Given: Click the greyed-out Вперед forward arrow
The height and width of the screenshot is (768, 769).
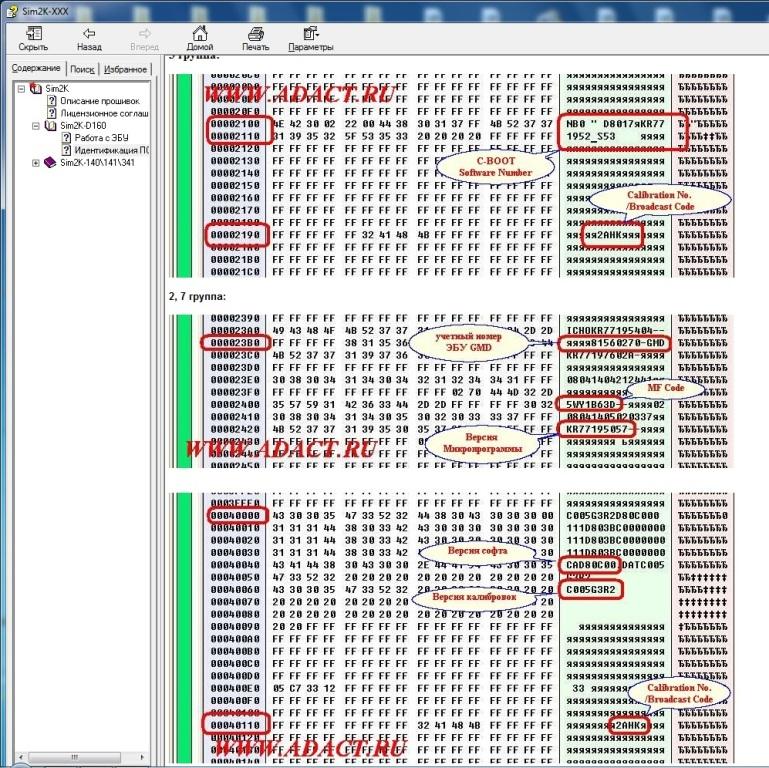Looking at the screenshot, I should 144,34.
